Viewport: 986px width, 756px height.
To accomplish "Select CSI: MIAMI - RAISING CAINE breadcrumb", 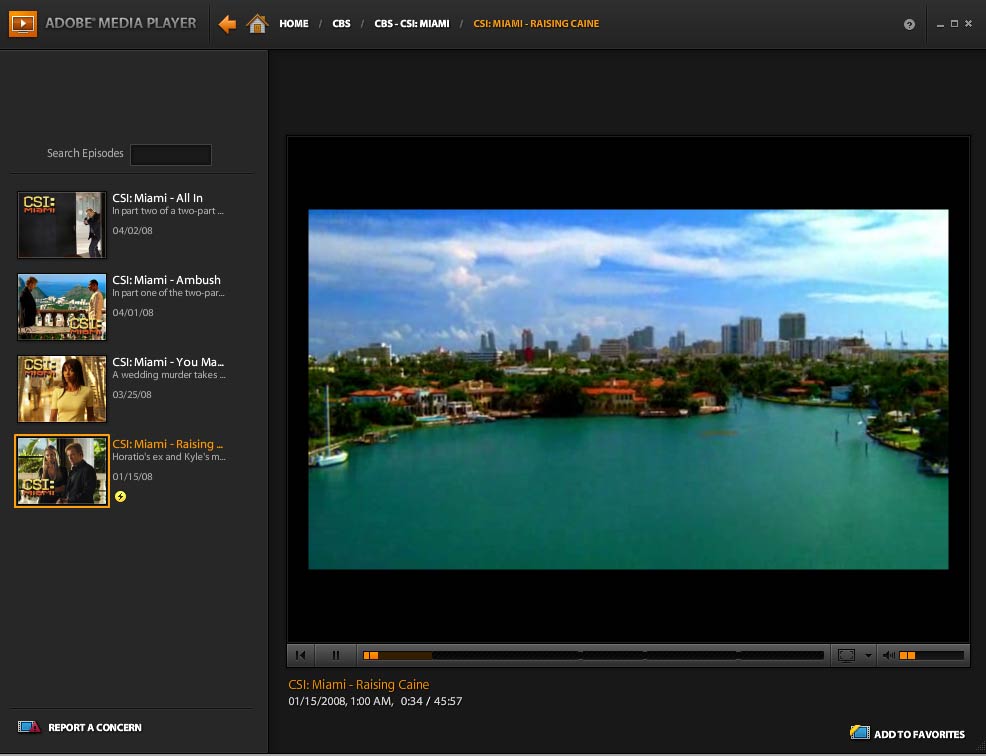I will (x=536, y=24).
